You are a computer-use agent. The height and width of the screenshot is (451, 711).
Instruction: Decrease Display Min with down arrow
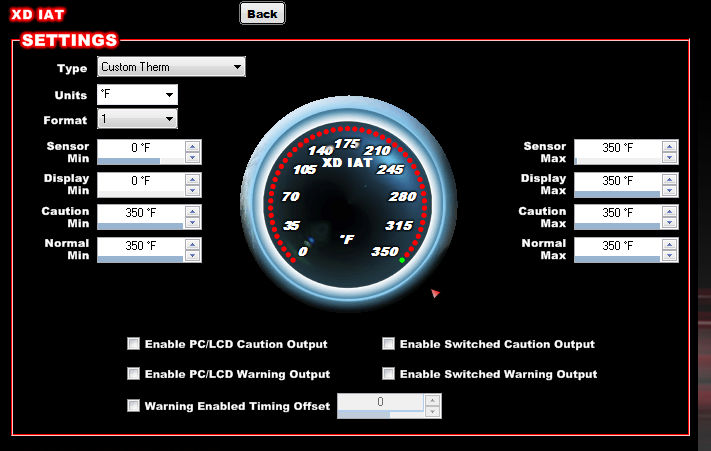(x=193, y=188)
